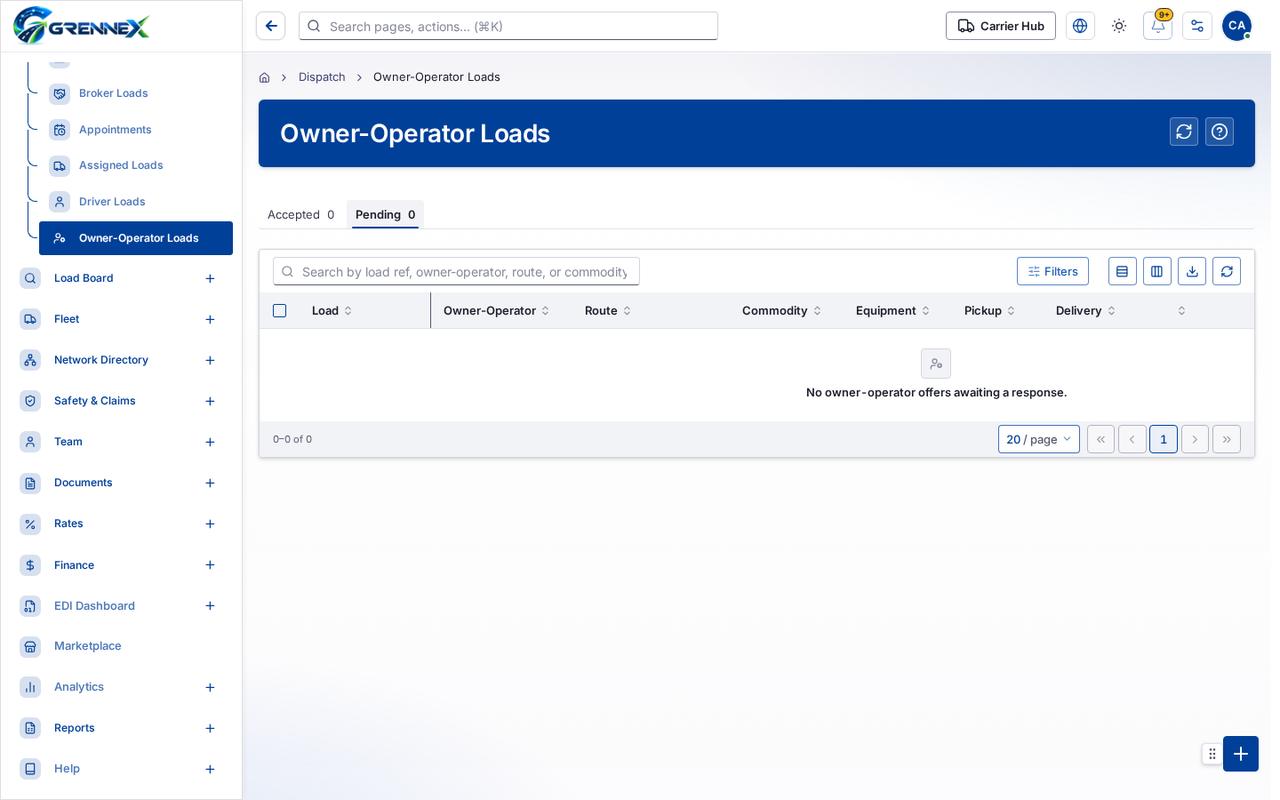This screenshot has height=800, width=1280.
Task: Open the column settings icon
Action: (1157, 271)
